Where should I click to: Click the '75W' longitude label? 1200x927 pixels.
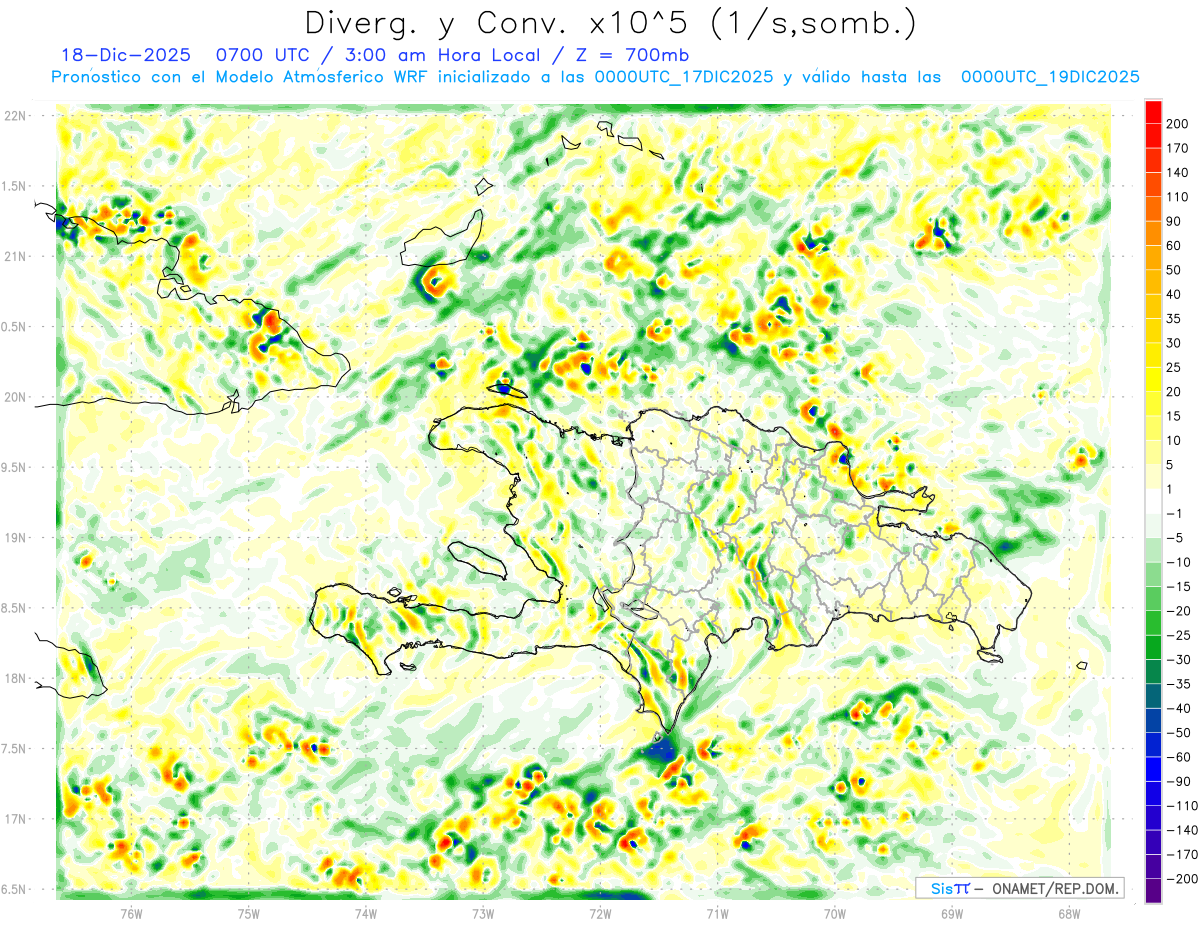[x=248, y=913]
